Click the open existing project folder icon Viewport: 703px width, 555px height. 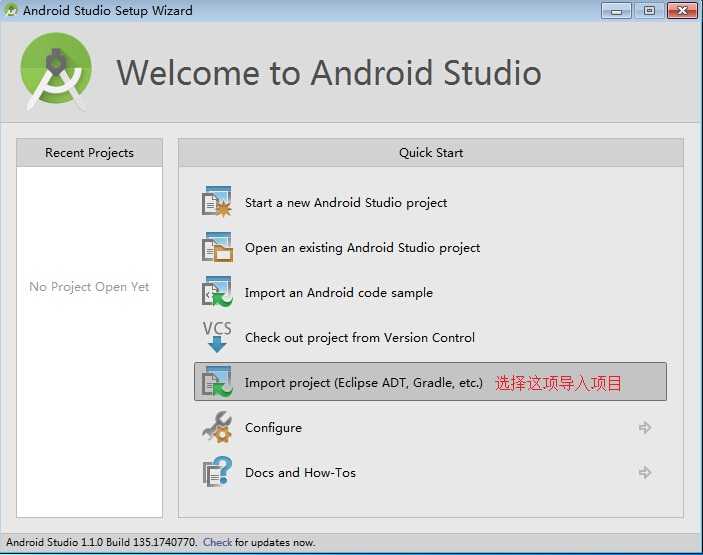[217, 247]
